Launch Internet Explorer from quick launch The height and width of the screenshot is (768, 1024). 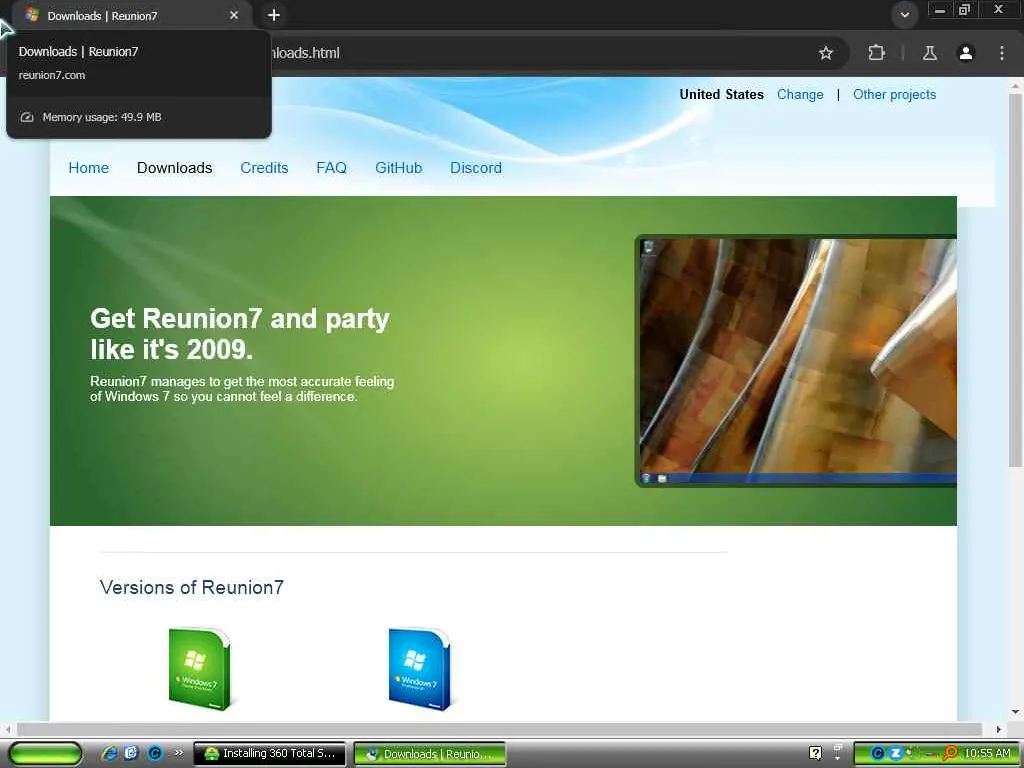[x=109, y=753]
